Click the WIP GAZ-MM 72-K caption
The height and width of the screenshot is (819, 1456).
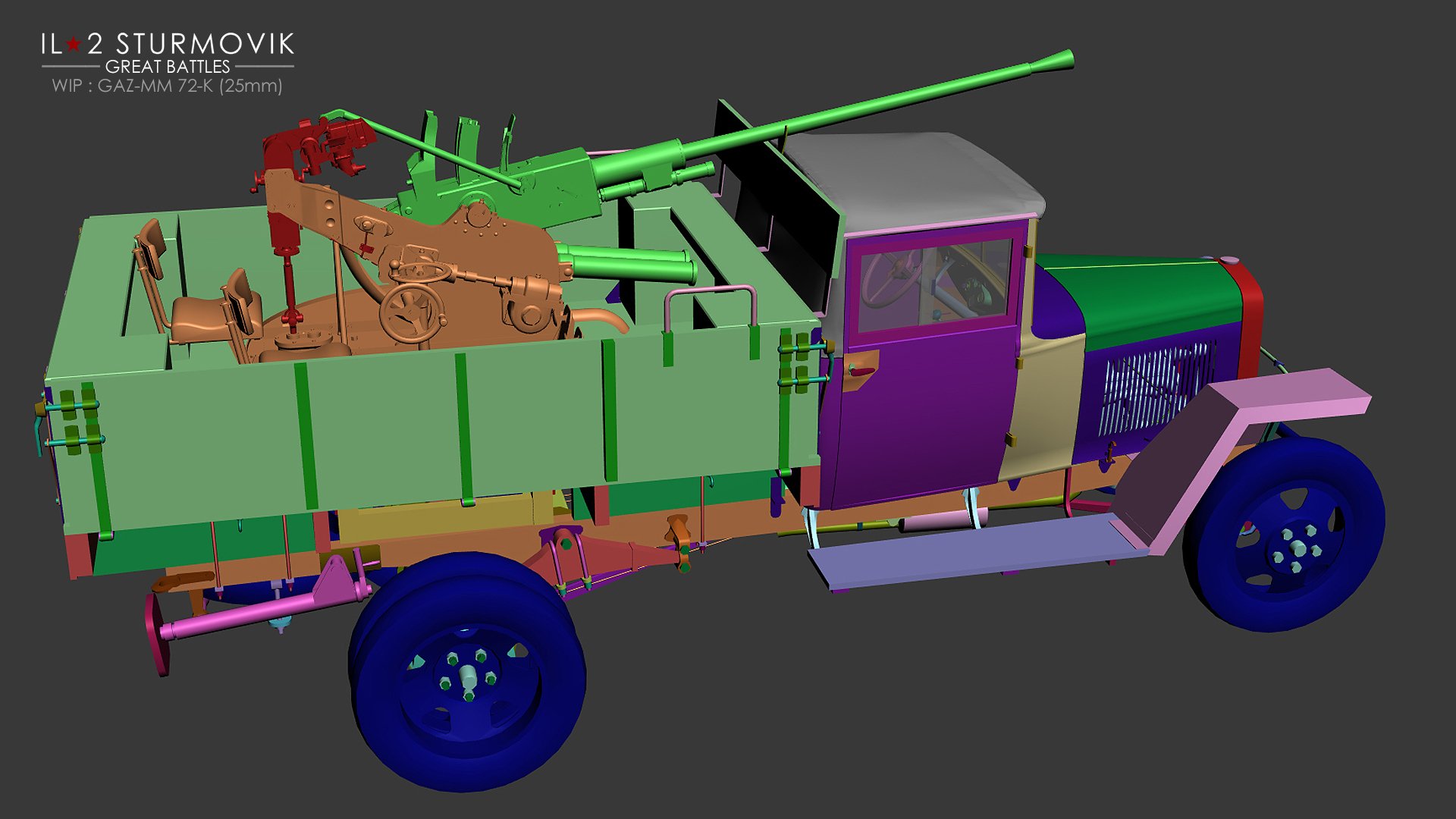pos(168,86)
